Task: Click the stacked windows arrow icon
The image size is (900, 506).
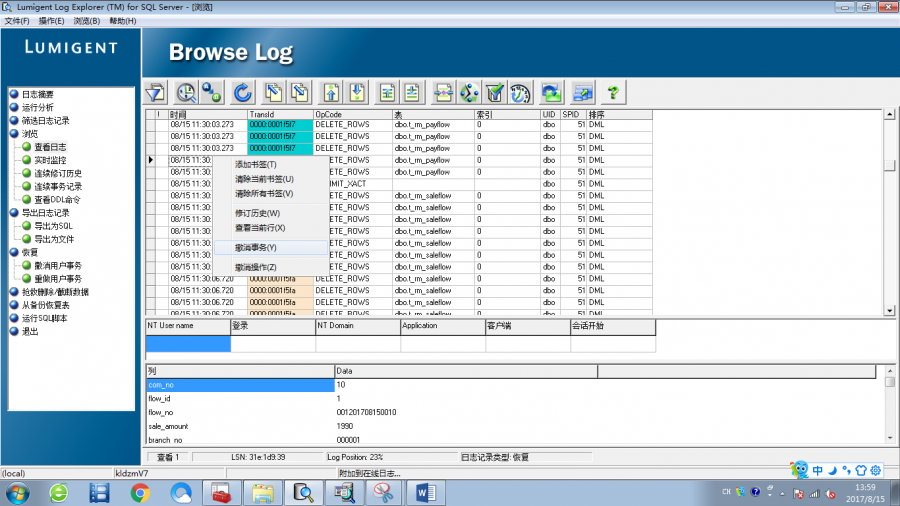Action: point(582,92)
